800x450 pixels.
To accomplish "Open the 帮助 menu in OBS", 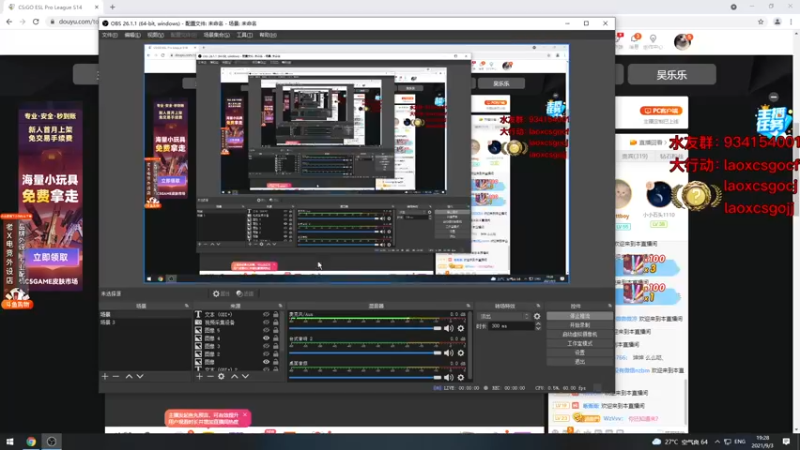I will [x=267, y=35].
